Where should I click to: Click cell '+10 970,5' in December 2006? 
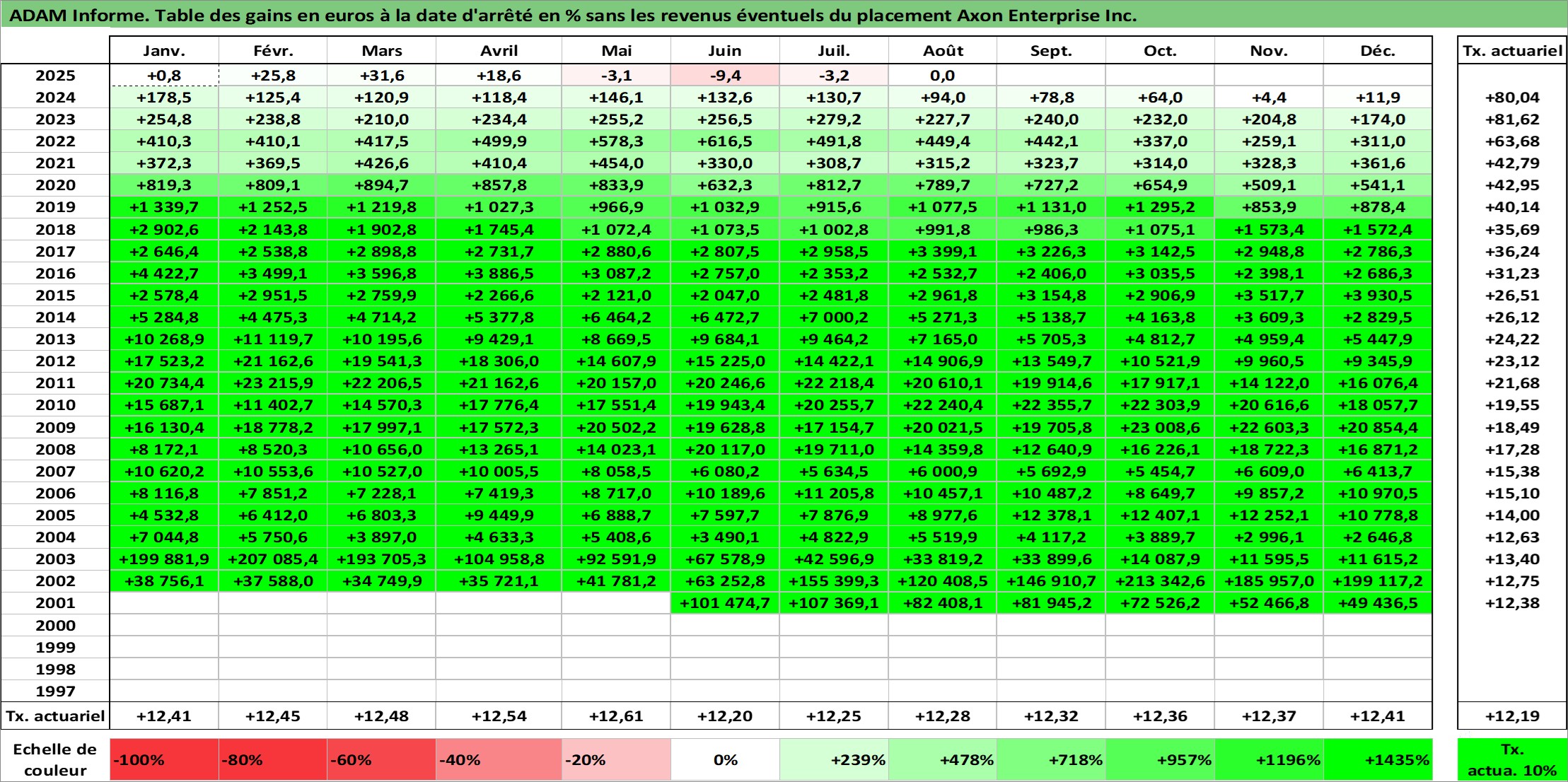[1378, 494]
